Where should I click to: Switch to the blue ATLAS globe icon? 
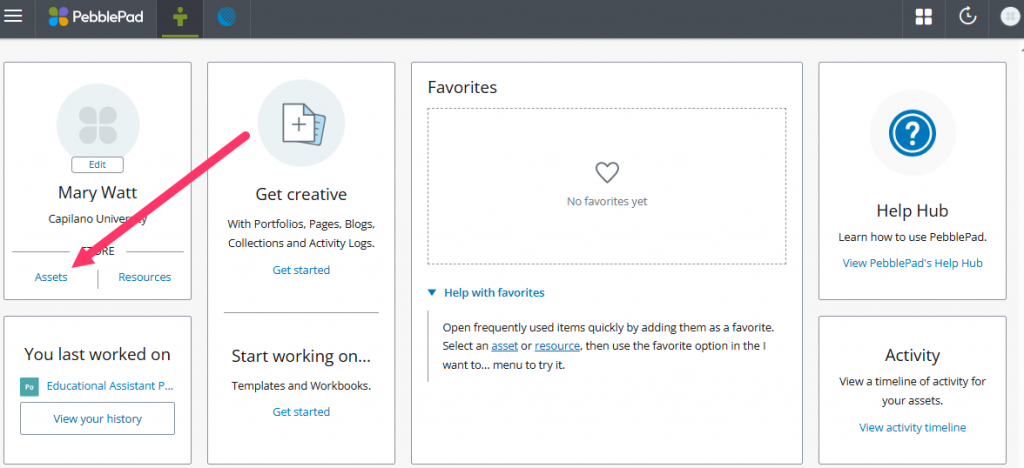[227, 16]
